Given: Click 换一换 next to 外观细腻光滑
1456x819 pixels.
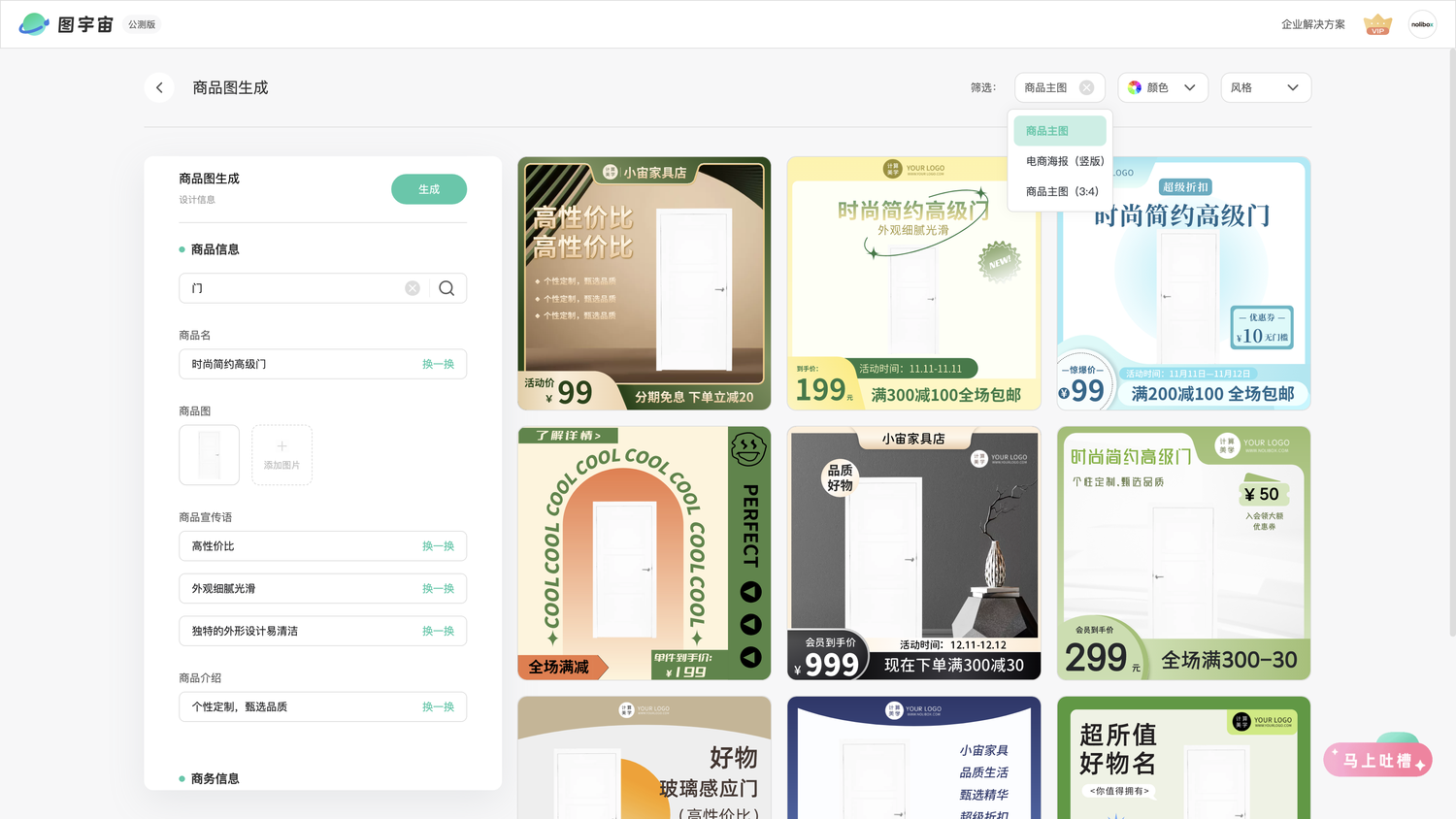Looking at the screenshot, I should point(438,589).
